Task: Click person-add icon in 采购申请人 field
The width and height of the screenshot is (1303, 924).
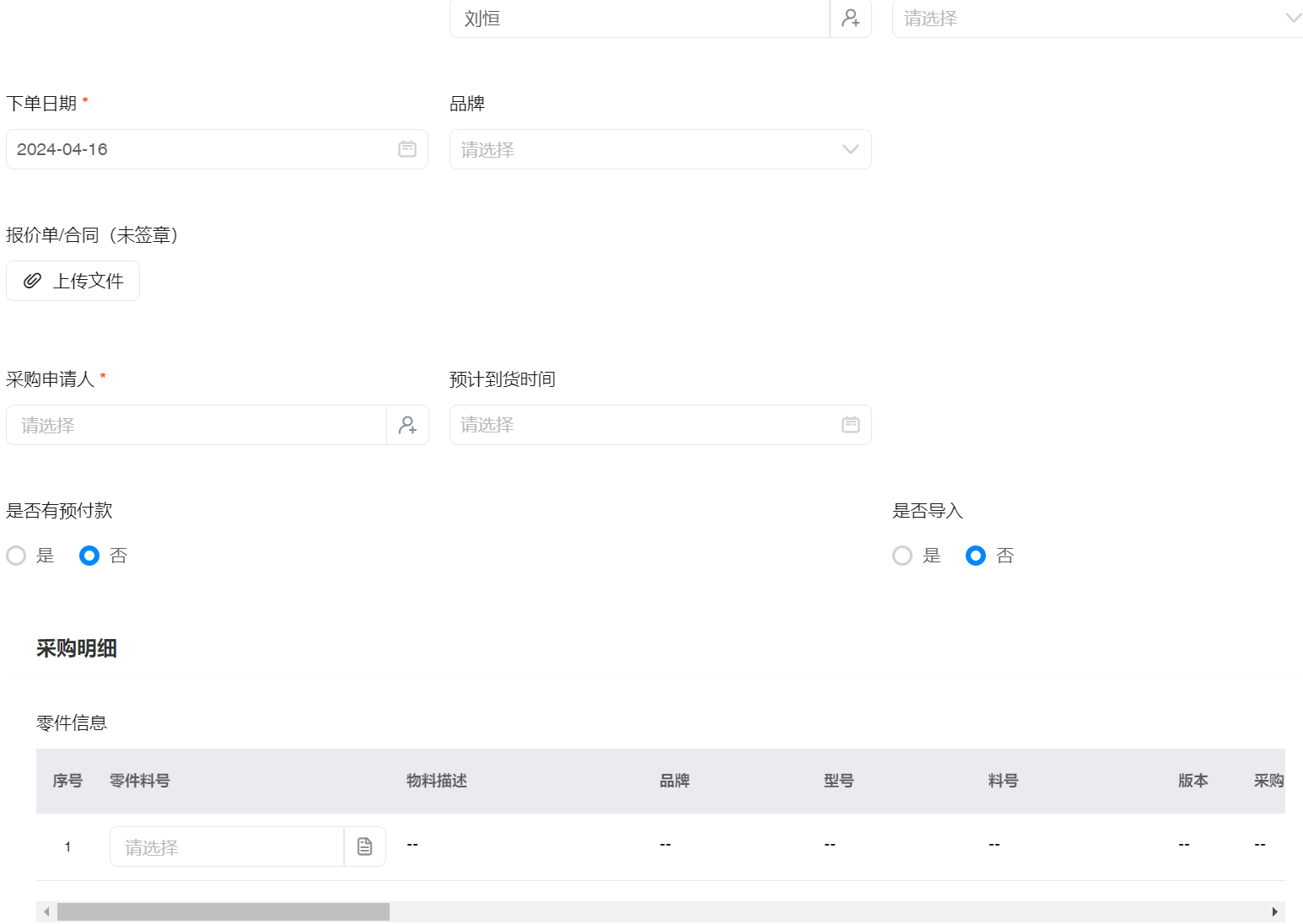Action: click(x=407, y=425)
